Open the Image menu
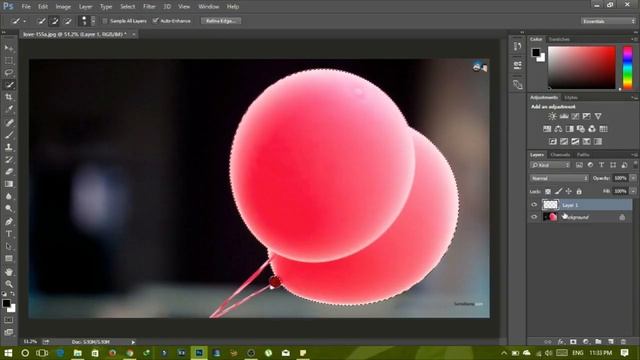The height and width of the screenshot is (360, 640). coord(63,7)
